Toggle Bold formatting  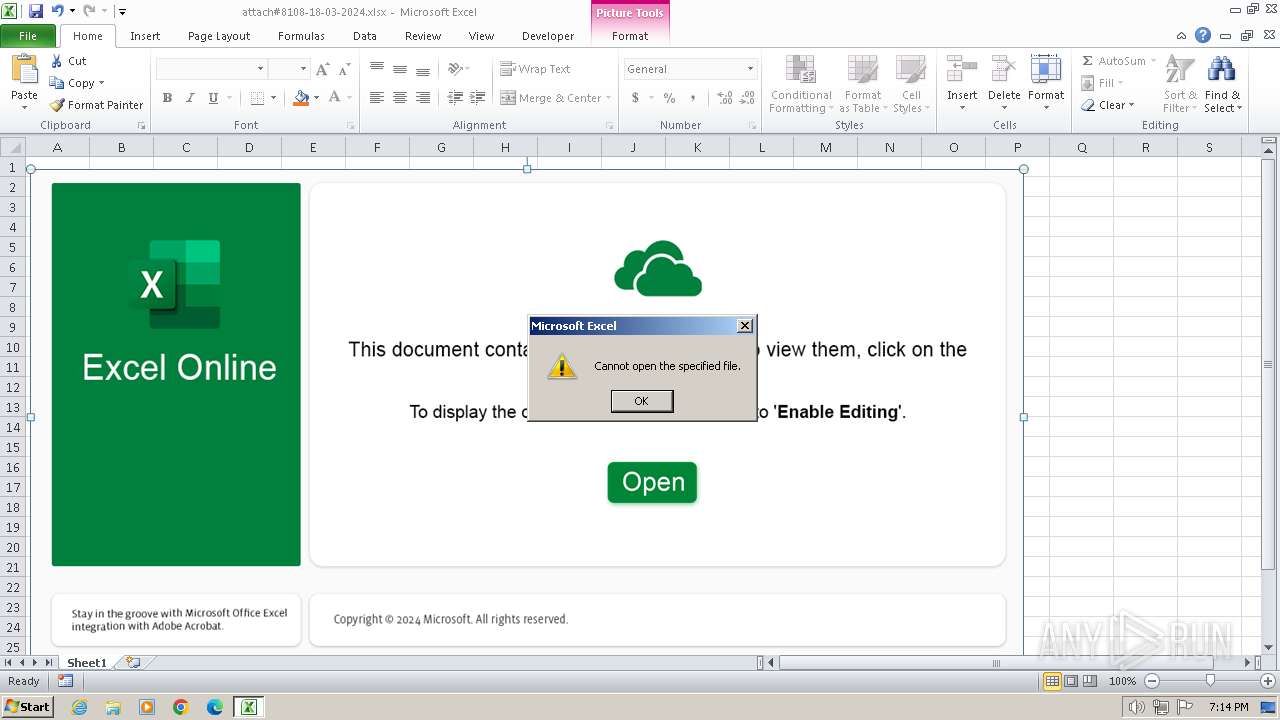167,98
